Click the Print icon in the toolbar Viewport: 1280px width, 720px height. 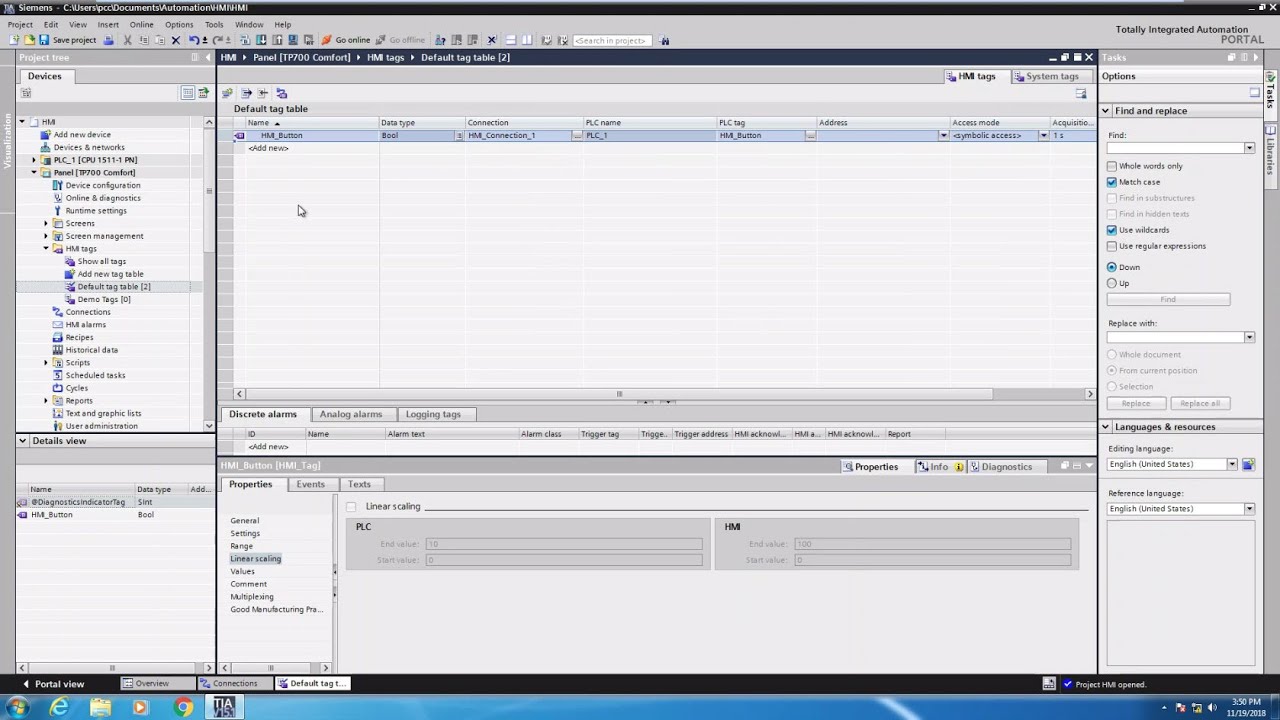tap(108, 40)
